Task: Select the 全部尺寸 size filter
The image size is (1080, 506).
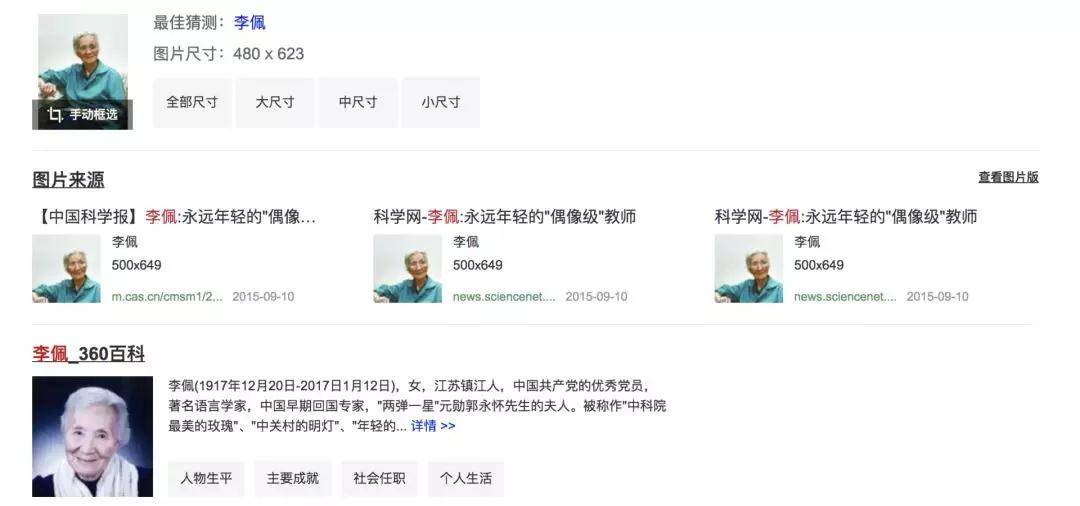Action: pos(191,103)
